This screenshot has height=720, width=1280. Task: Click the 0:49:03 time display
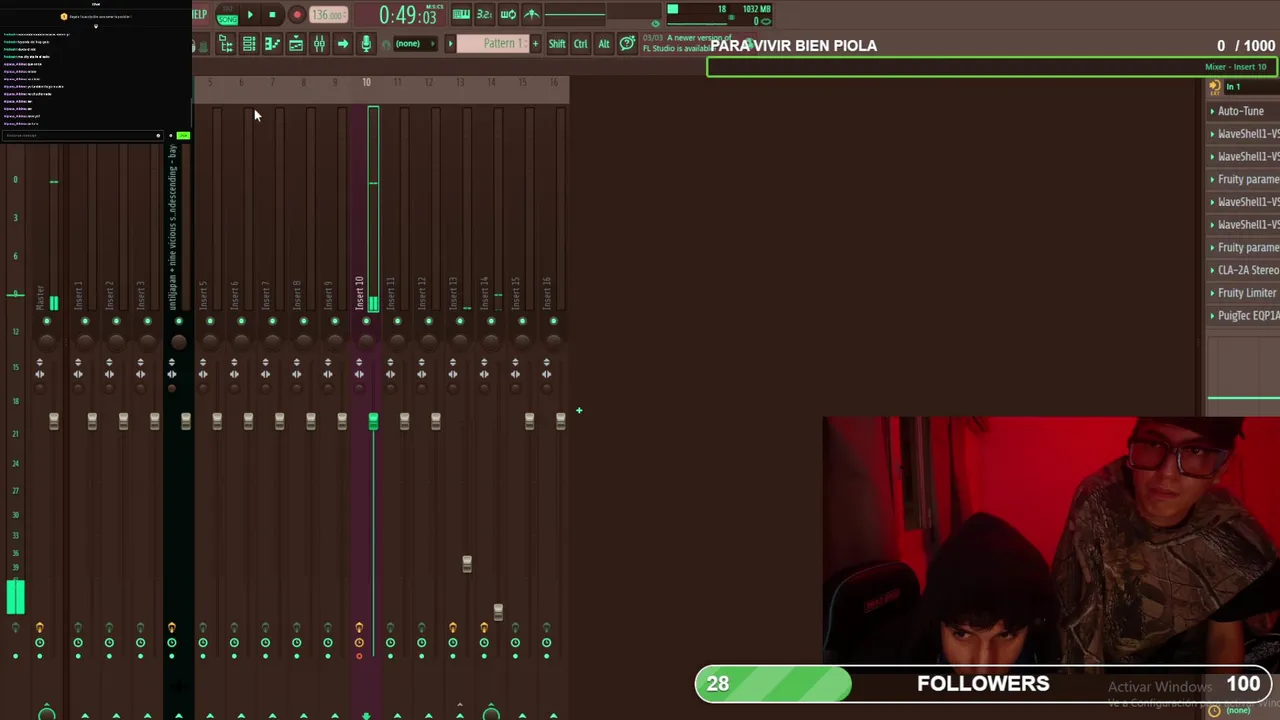[407, 15]
